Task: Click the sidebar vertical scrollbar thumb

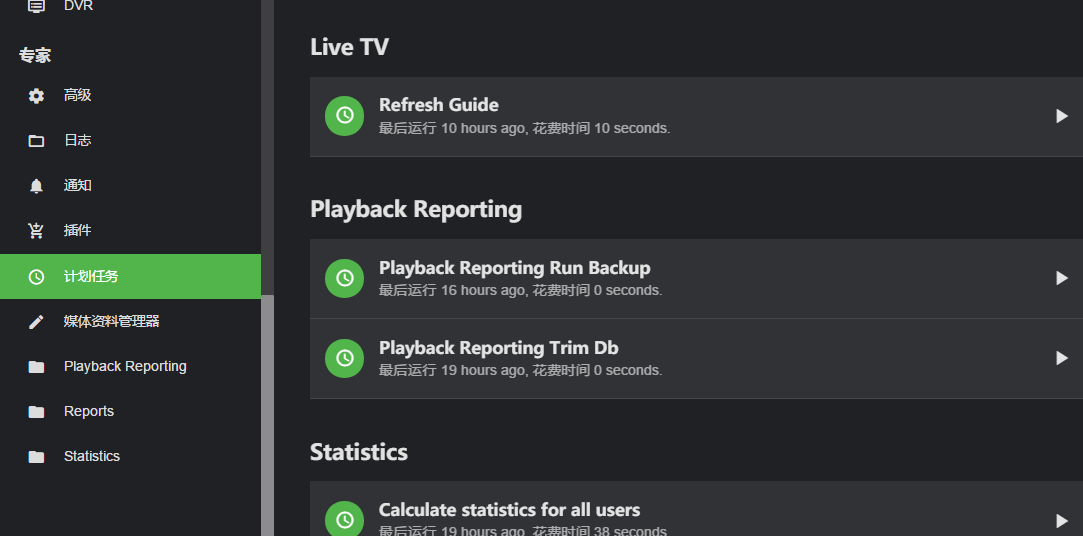Action: (267, 415)
